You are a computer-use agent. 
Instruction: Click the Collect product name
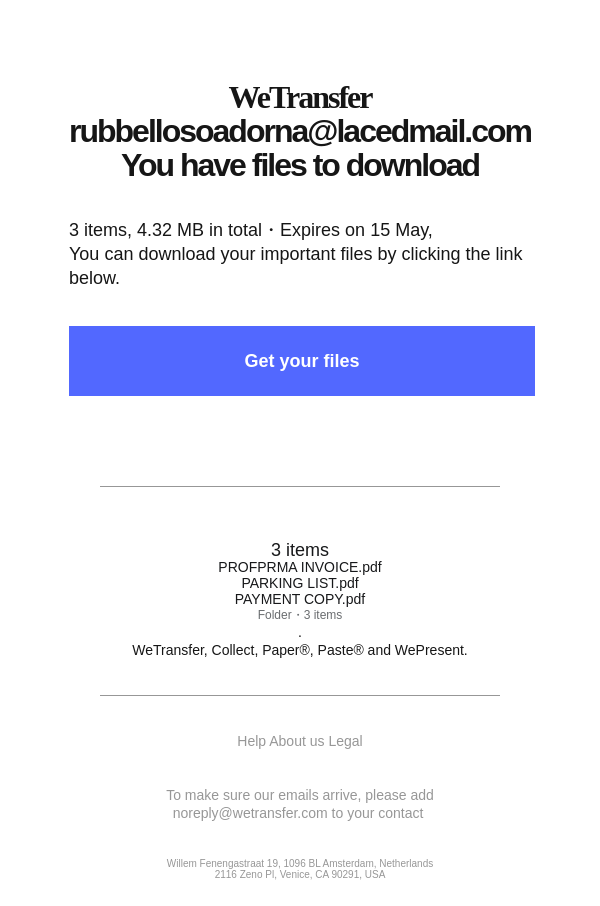coord(235,651)
